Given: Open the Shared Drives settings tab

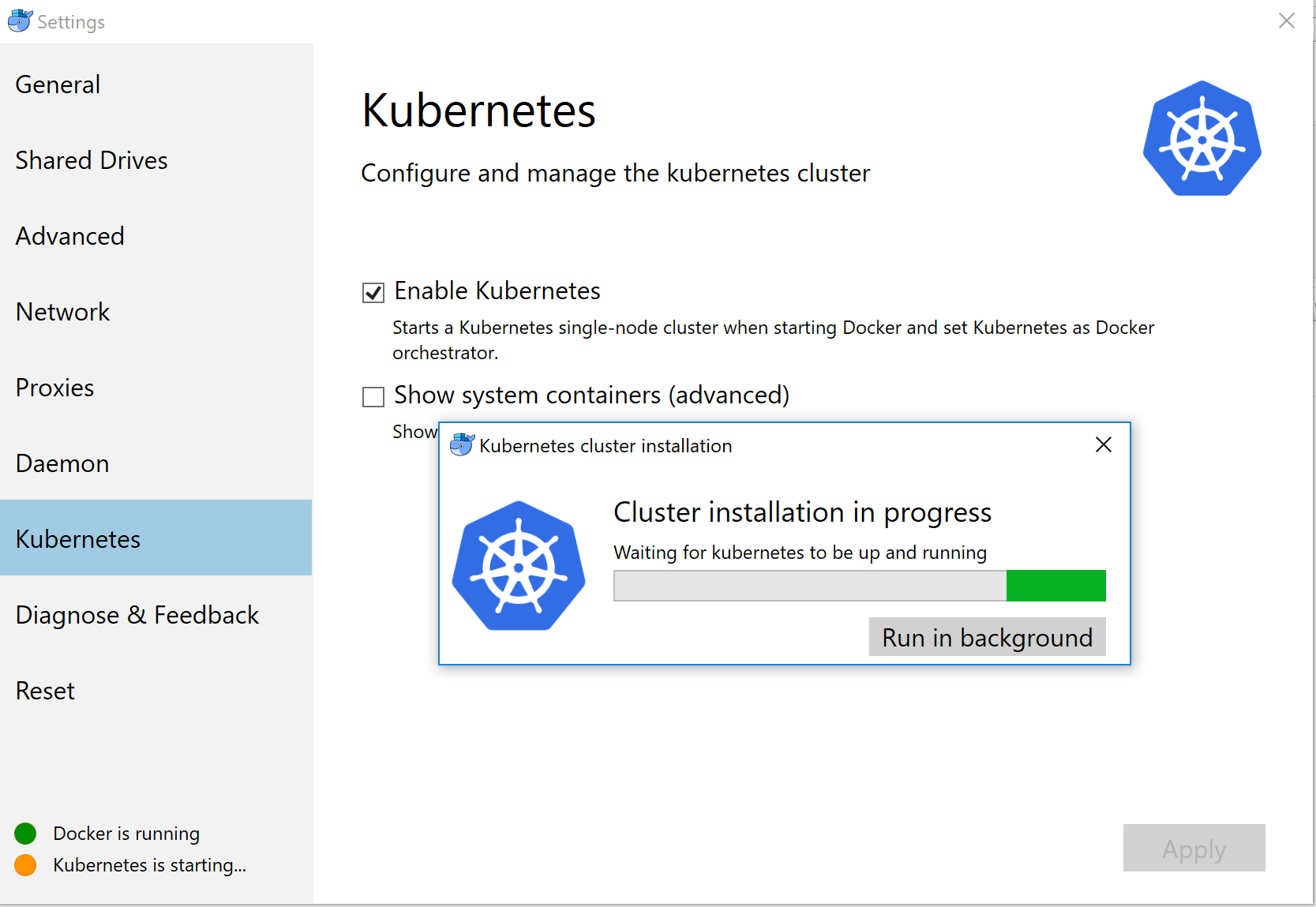Looking at the screenshot, I should pos(156,160).
